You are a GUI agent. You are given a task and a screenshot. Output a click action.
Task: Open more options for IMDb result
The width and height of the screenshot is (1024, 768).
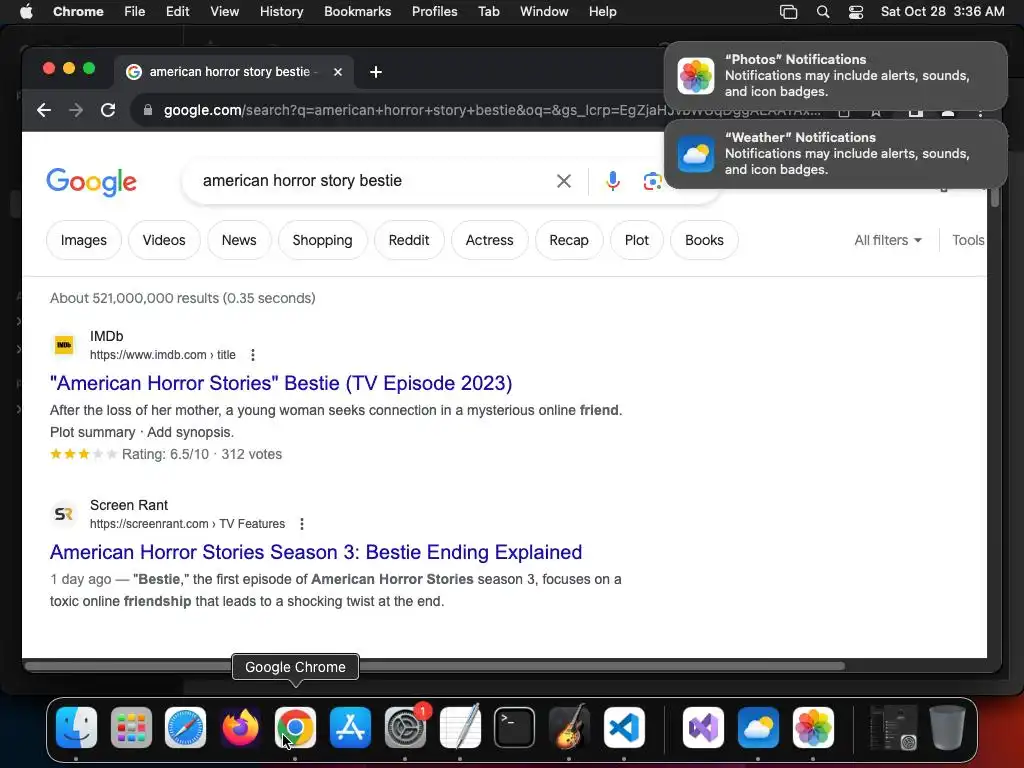(x=253, y=355)
